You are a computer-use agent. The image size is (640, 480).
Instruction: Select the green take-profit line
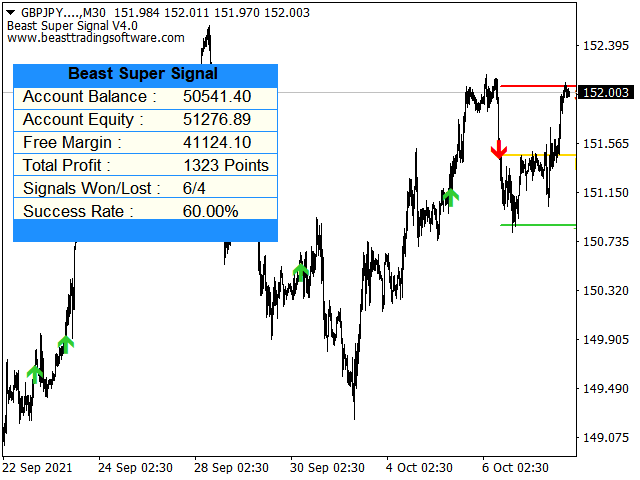click(538, 225)
